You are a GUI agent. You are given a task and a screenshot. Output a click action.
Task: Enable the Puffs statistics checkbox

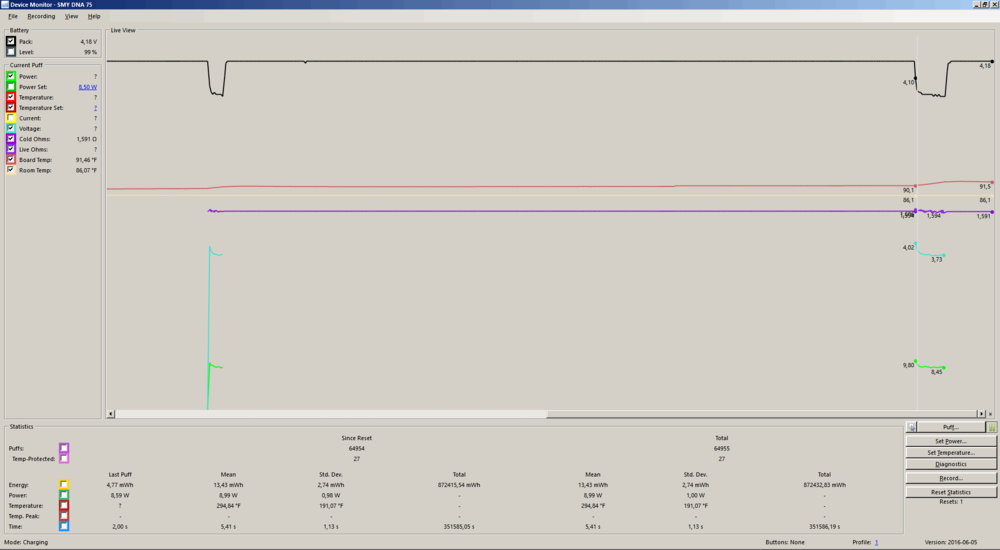click(x=64, y=449)
